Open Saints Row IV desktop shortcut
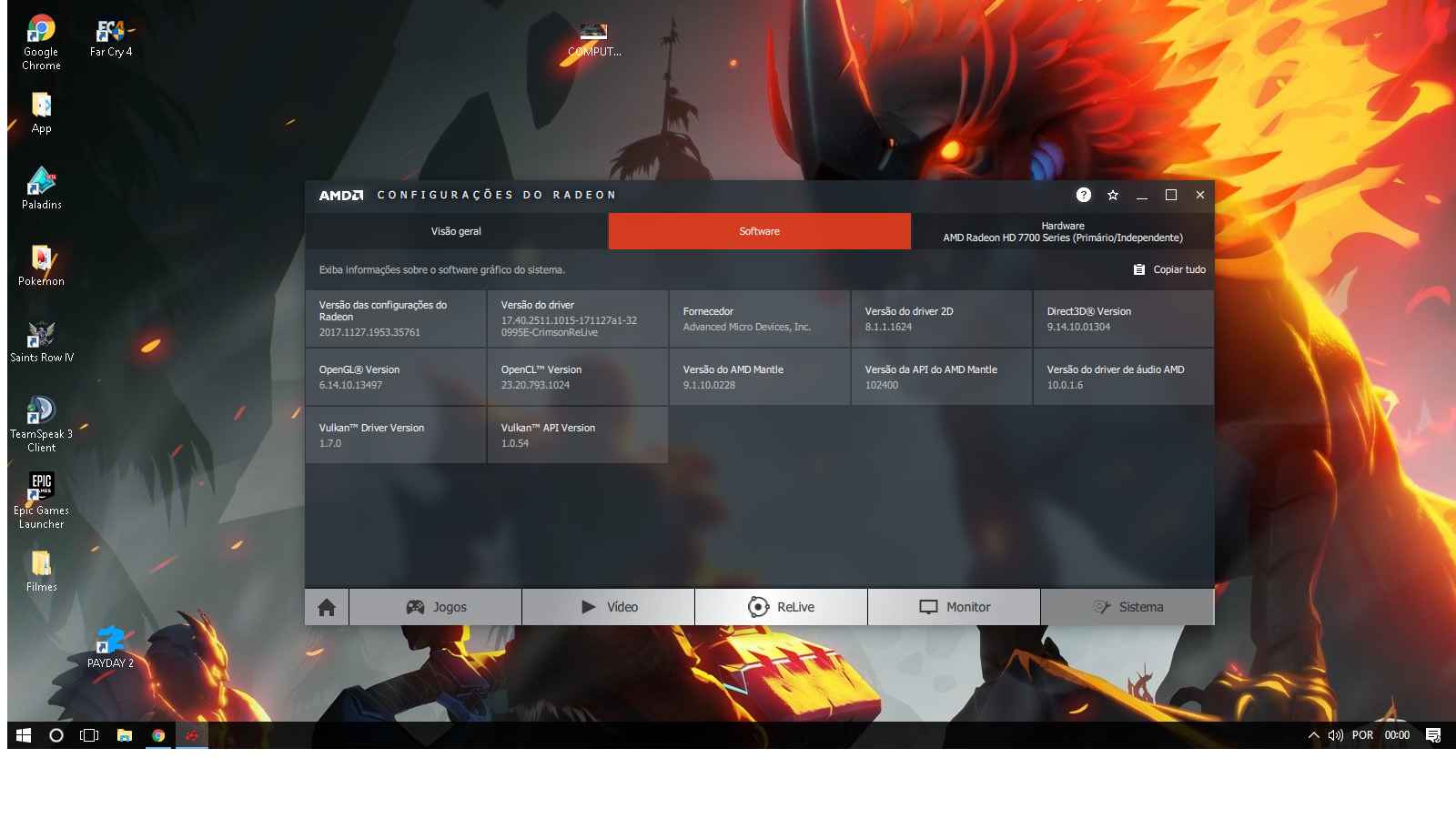 pos(41,340)
